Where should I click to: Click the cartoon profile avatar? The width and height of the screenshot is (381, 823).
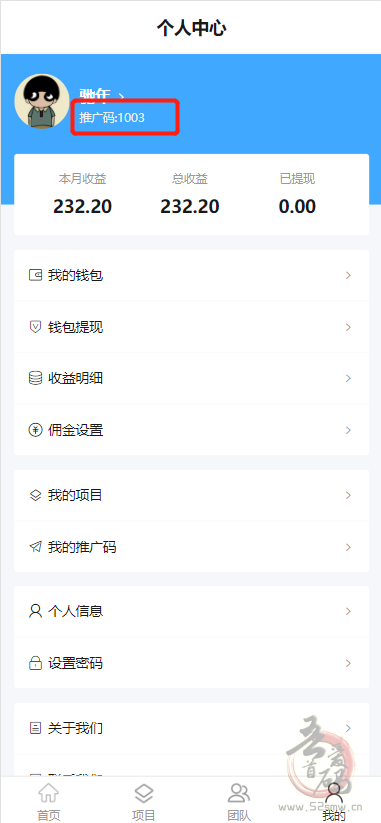[x=41, y=101]
